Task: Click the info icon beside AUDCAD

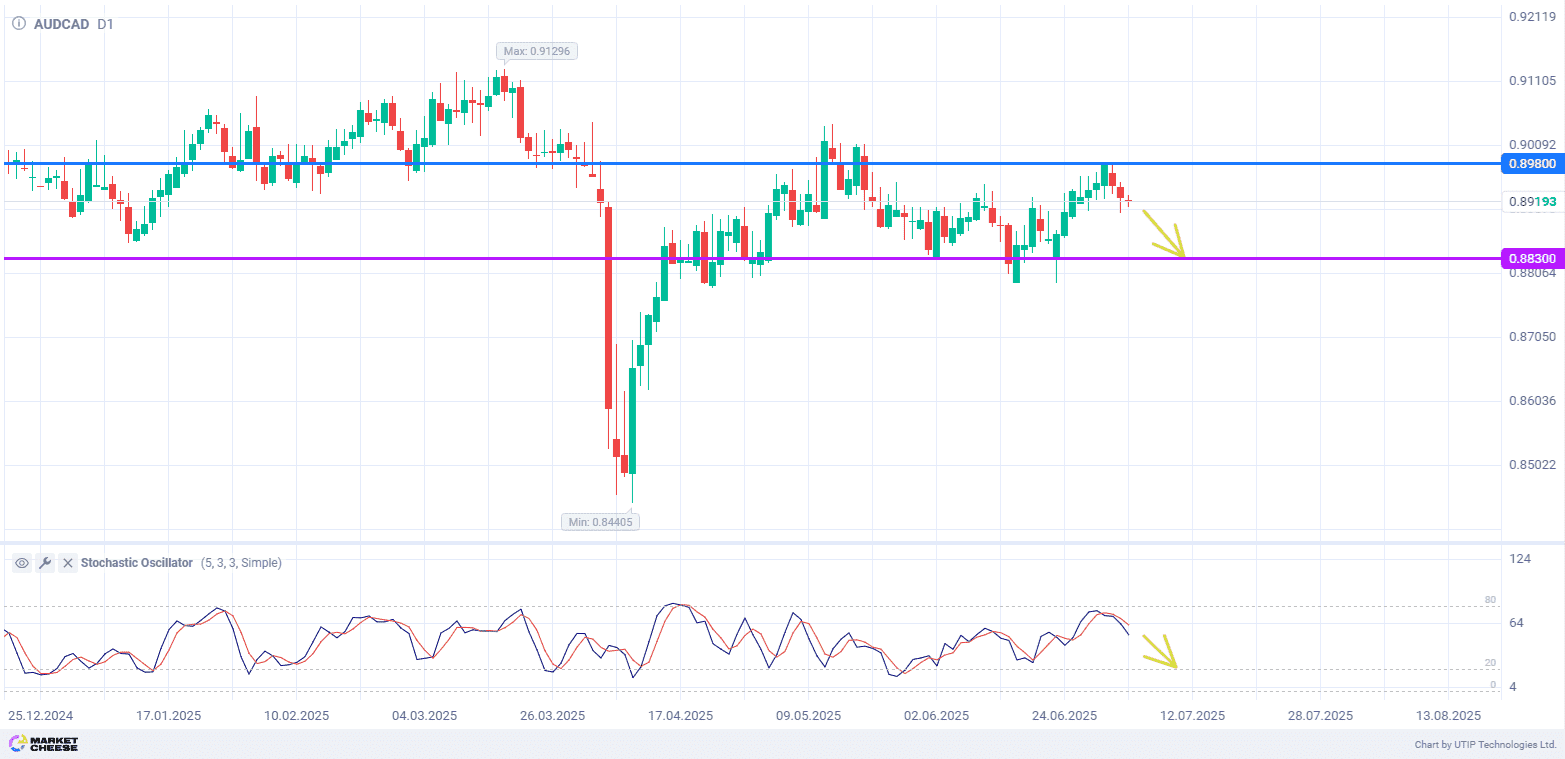Action: coord(18,24)
